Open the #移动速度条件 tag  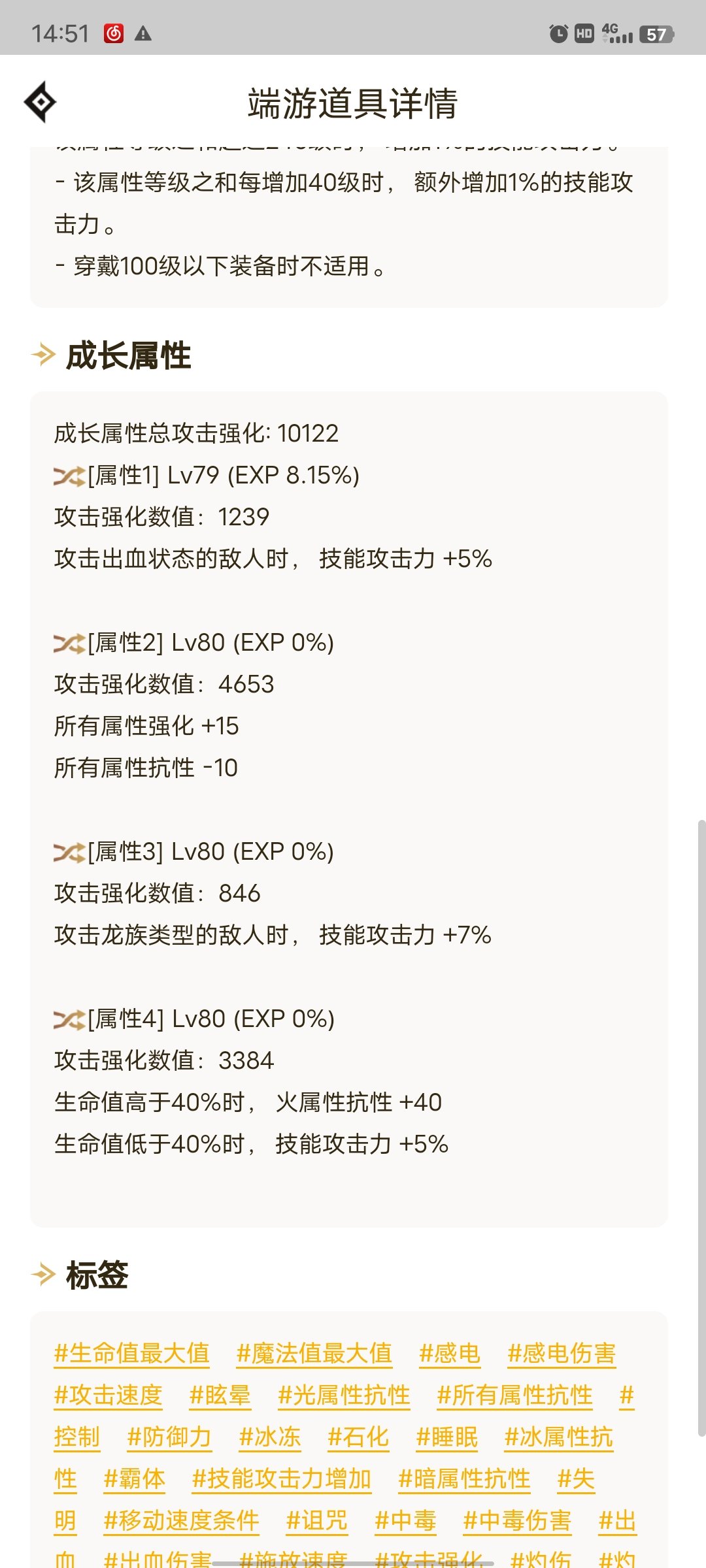tap(181, 1520)
